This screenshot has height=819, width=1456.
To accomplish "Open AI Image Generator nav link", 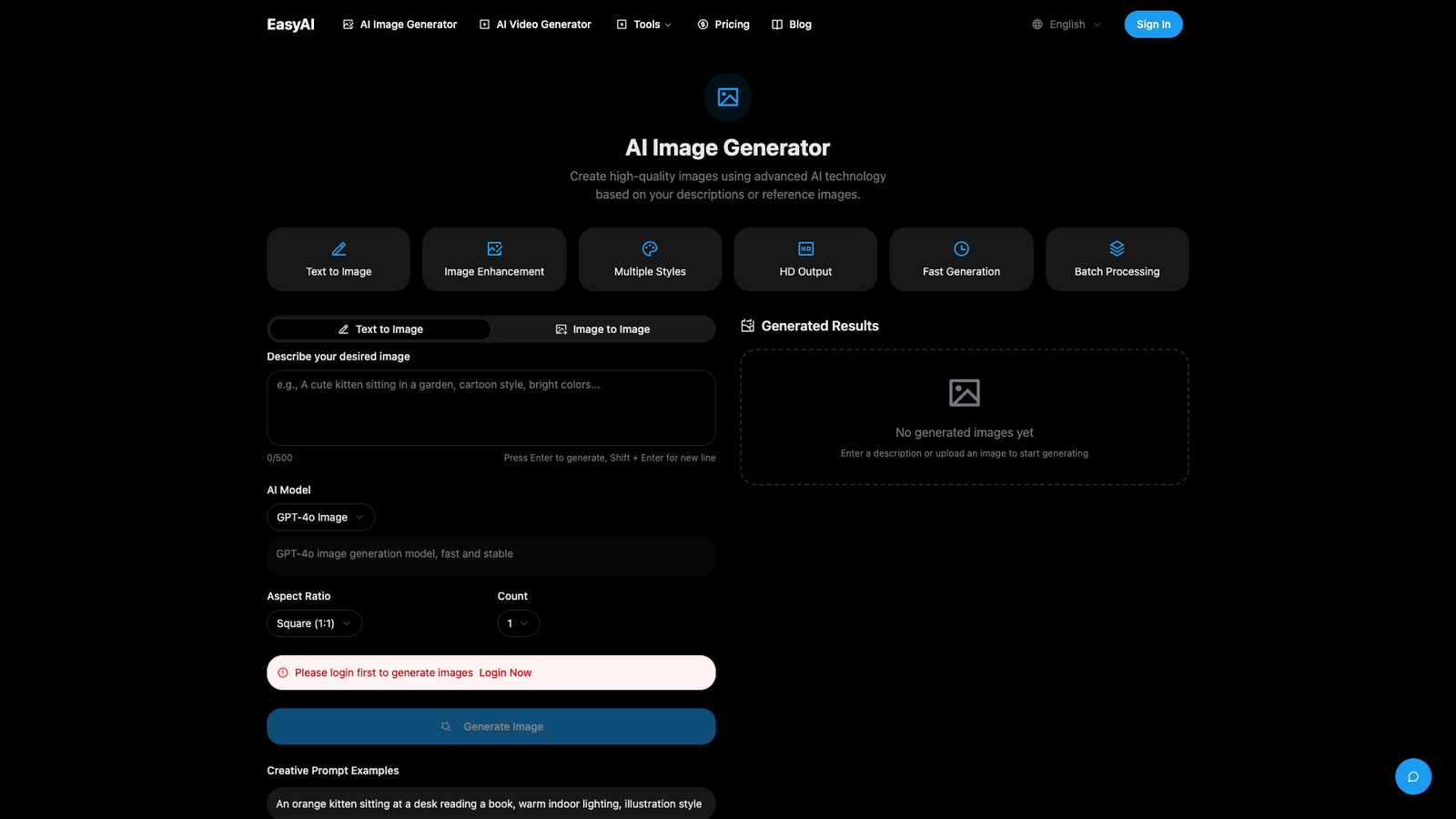I will (399, 25).
